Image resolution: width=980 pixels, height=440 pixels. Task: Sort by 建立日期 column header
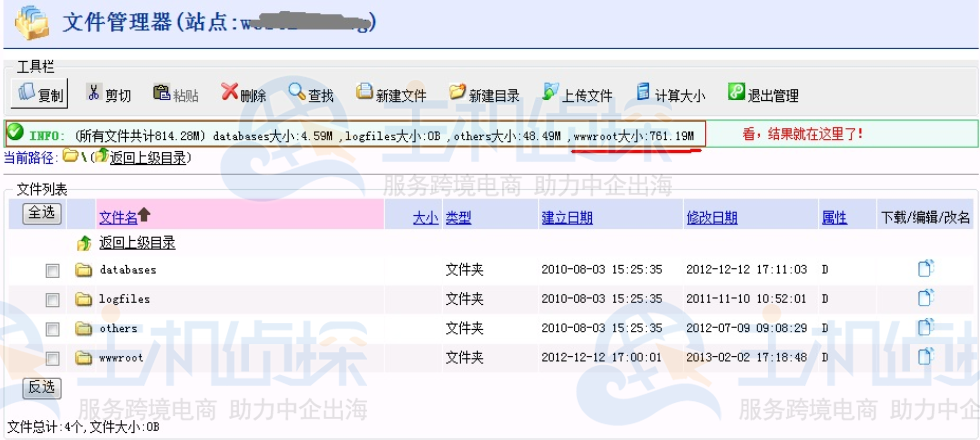tap(567, 218)
